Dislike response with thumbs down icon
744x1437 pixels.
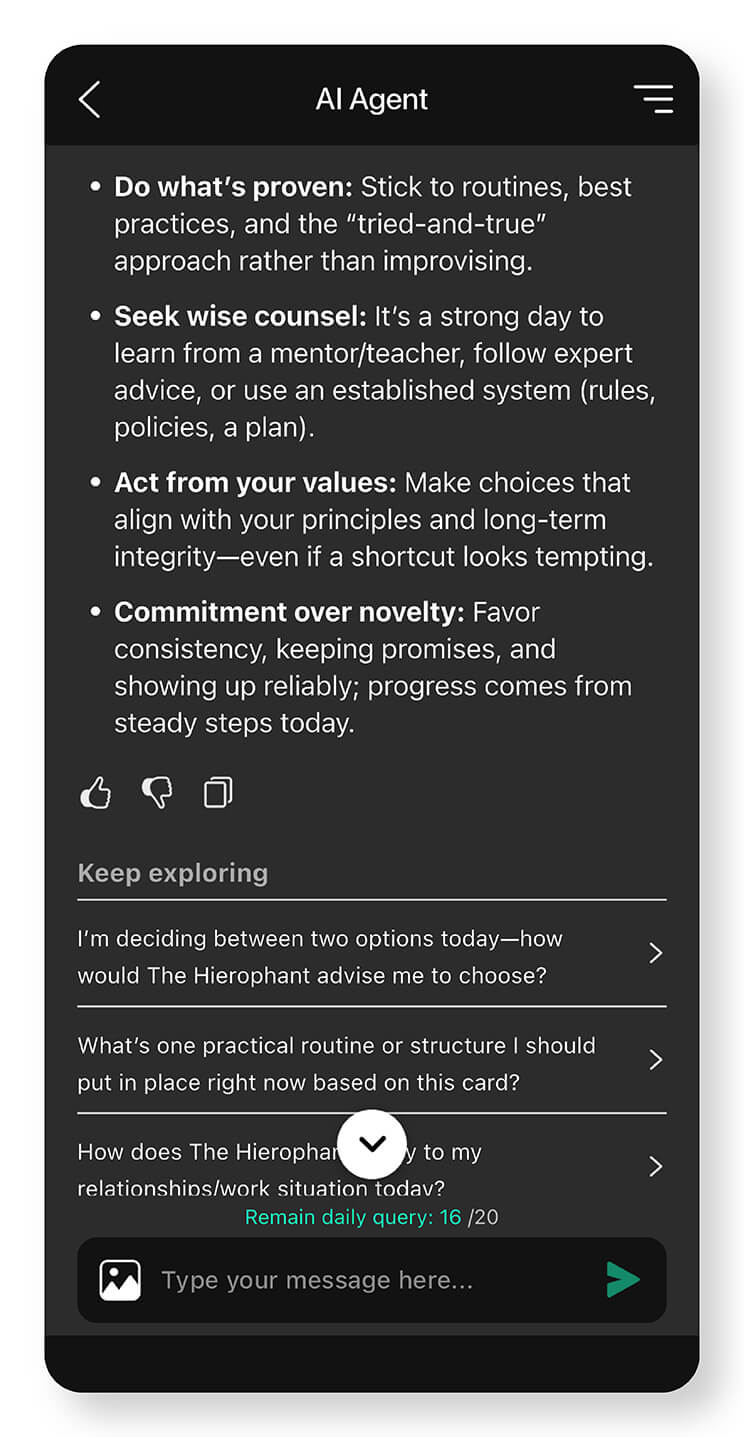(x=157, y=794)
